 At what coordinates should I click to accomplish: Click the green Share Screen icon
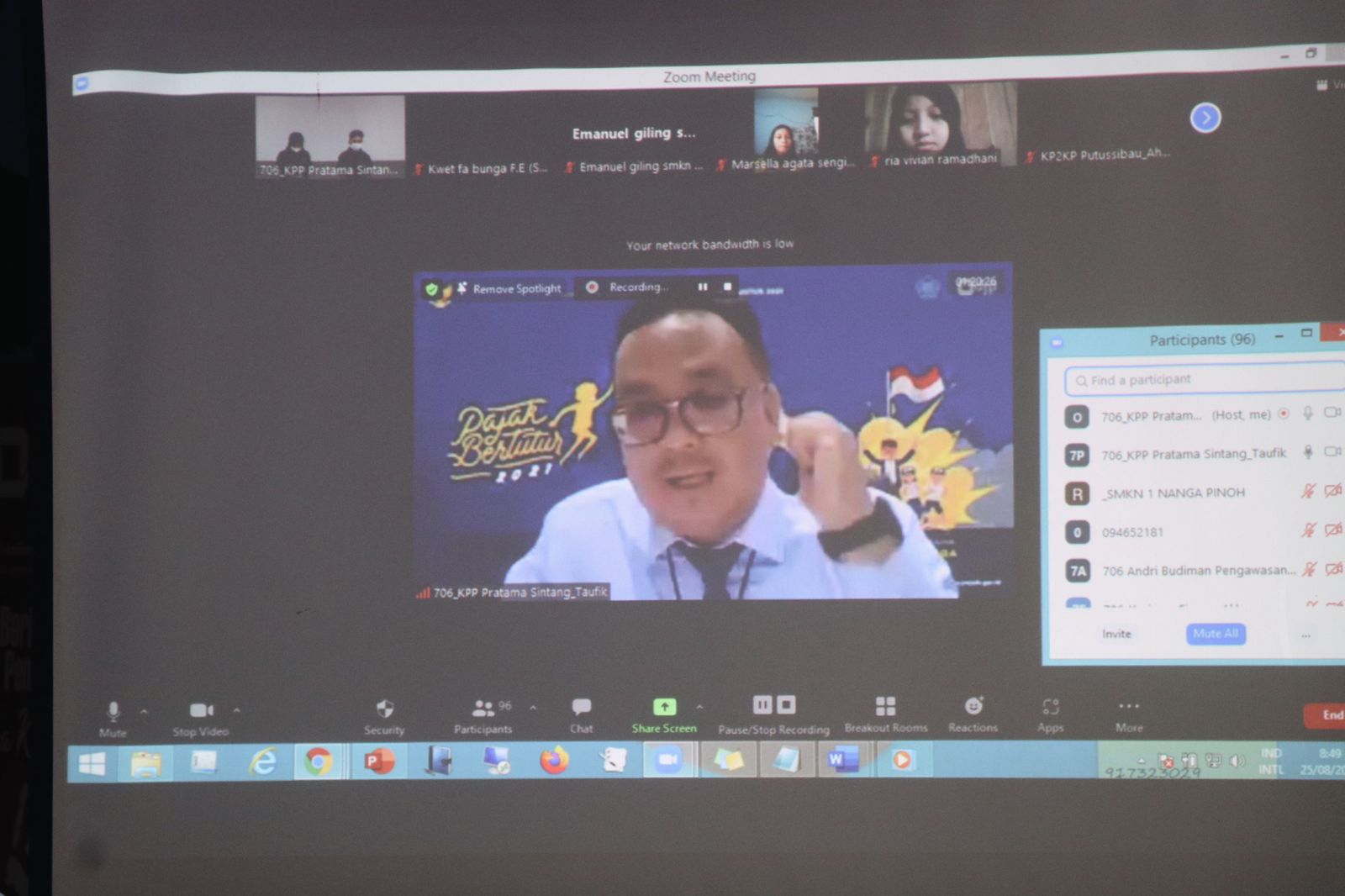pos(664,707)
